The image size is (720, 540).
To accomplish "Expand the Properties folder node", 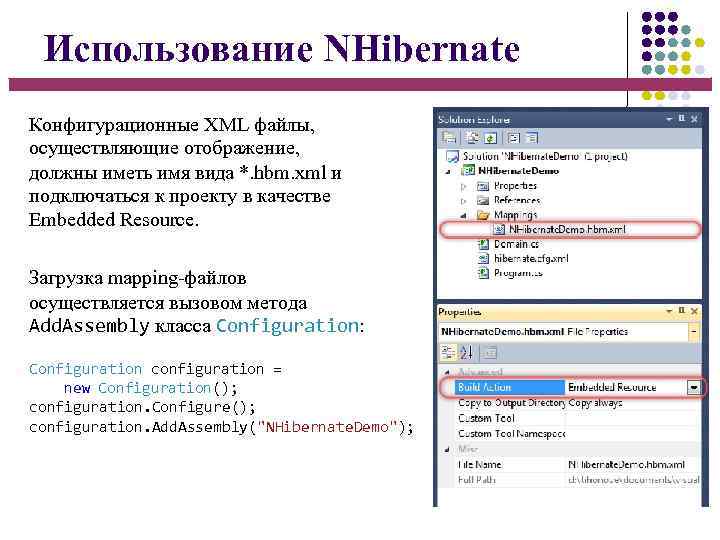I will tap(463, 186).
